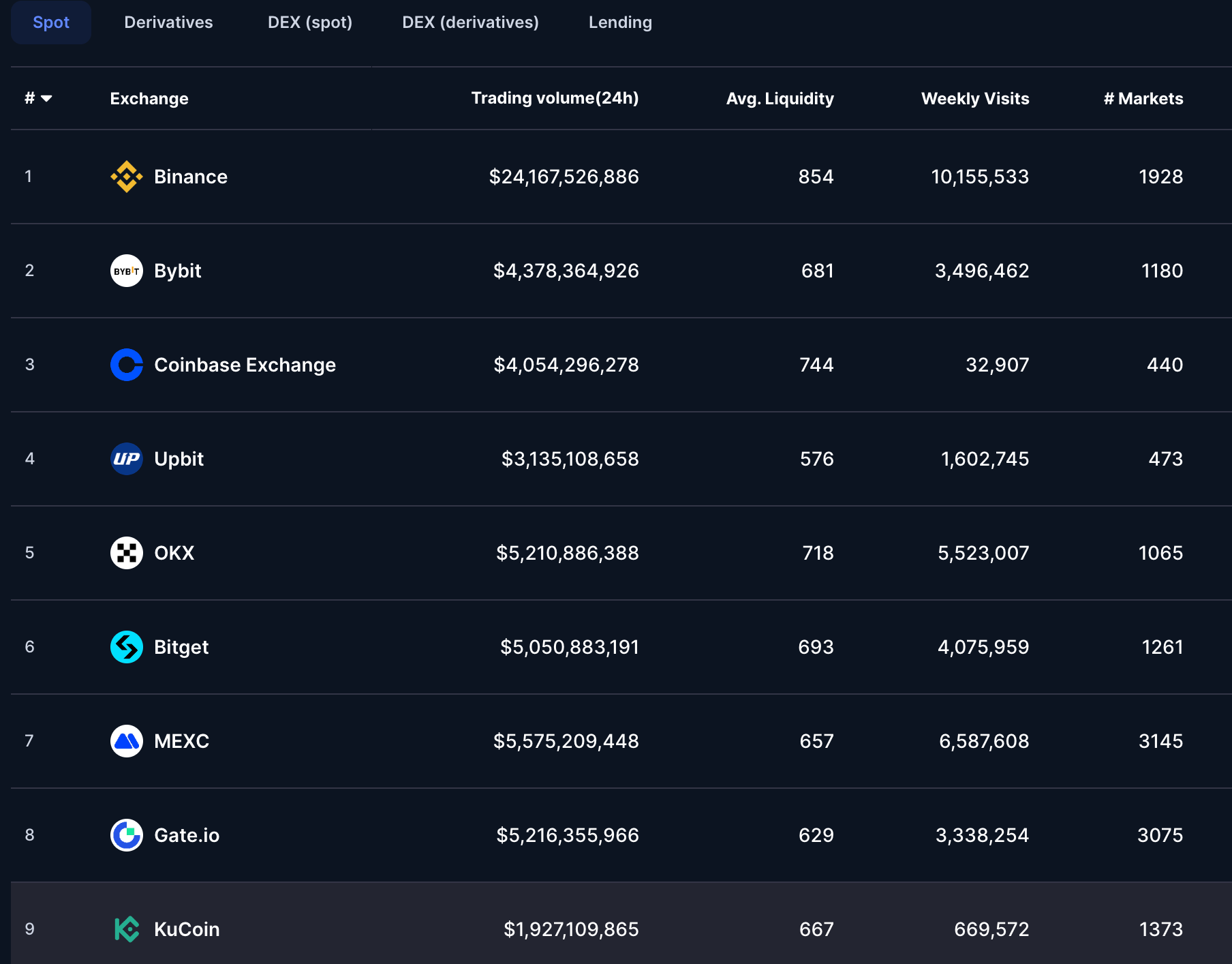1232x964 pixels.
Task: Click Bitget volume $5,050,883,191
Action: click(570, 647)
